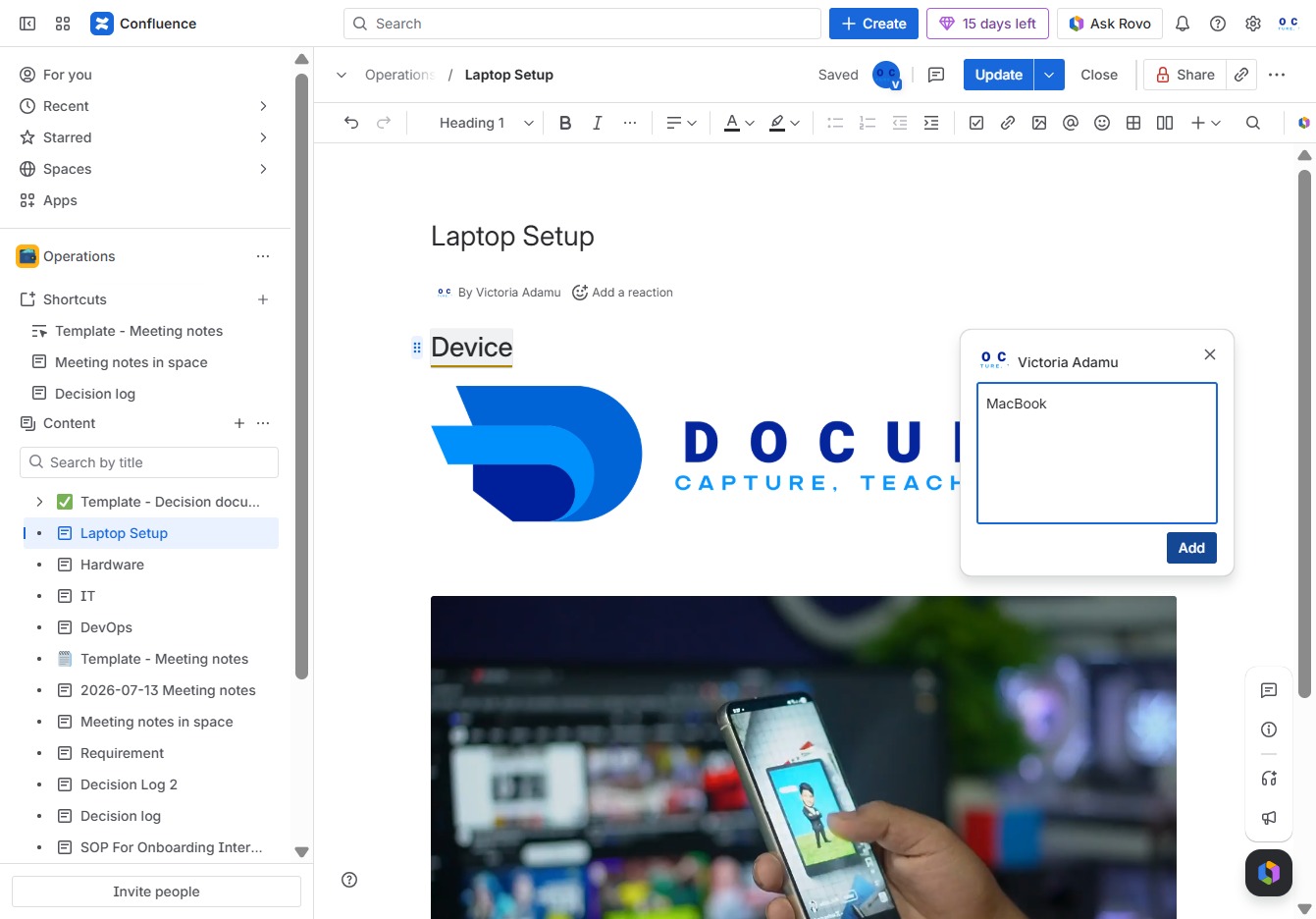Screen dimensions: 1316x919
Task: Click the comment text box containing MacBook
Action: pyautogui.click(x=1097, y=453)
